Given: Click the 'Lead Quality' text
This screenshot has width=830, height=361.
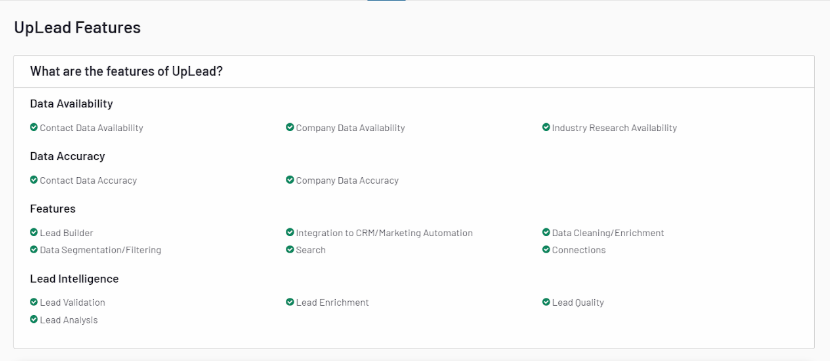Looking at the screenshot, I should click(578, 303).
